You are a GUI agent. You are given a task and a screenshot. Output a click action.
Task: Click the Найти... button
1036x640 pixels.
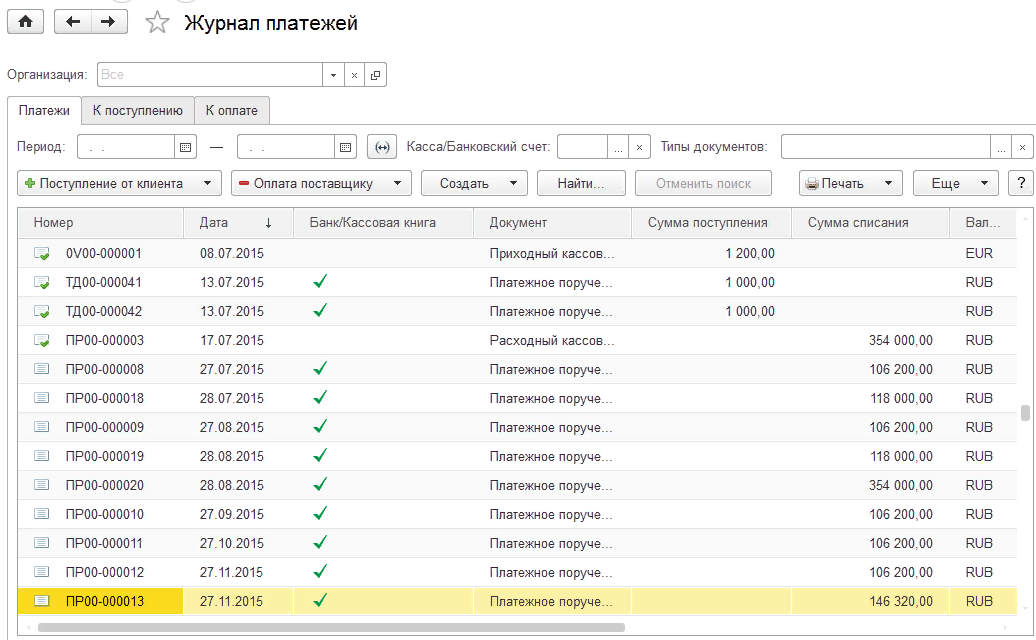click(581, 183)
